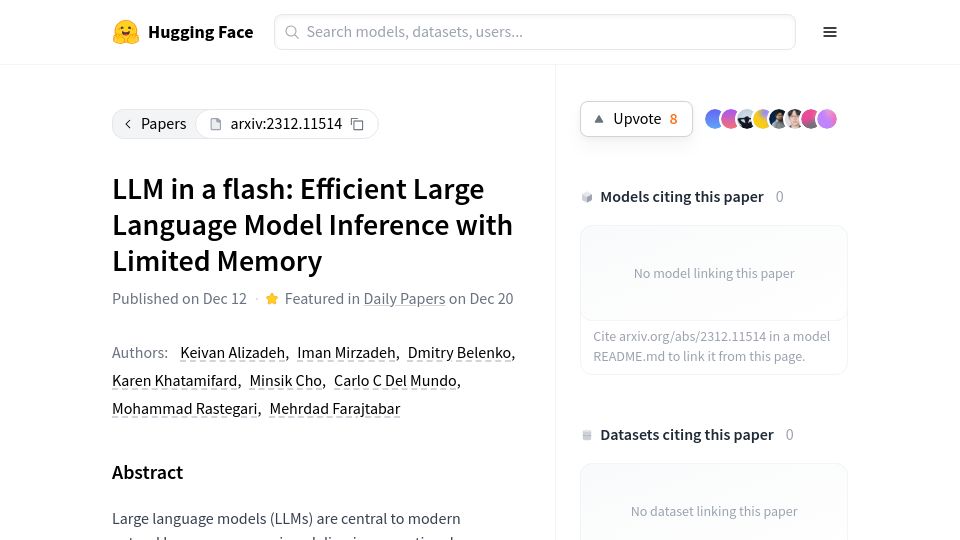960x540 pixels.
Task: Open author Minsik Cho
Action: [285, 381]
